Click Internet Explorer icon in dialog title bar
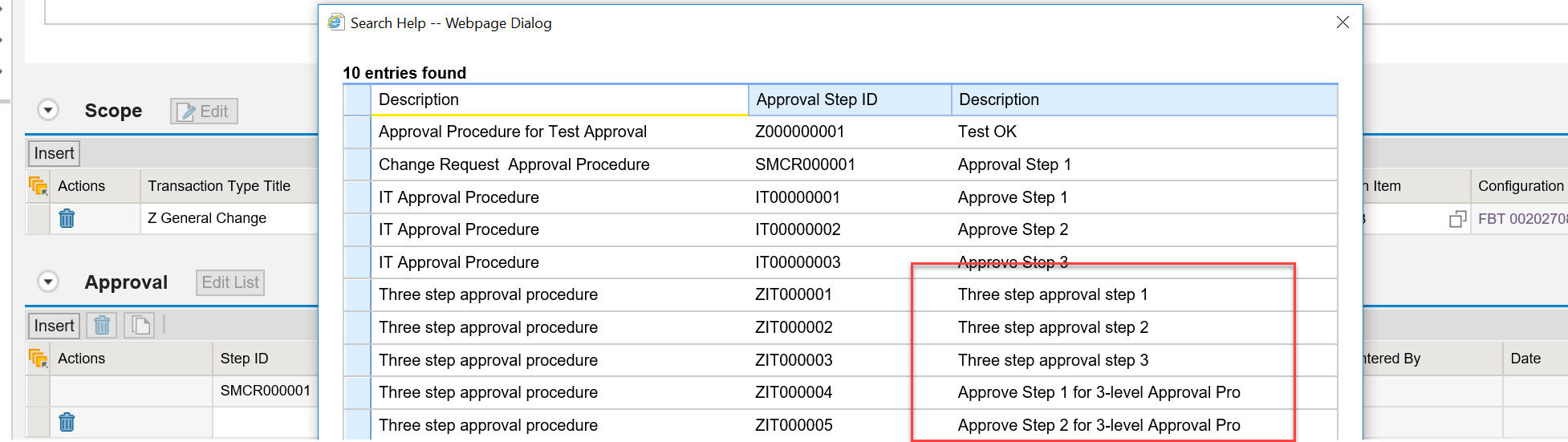This screenshot has height=442, width=1568. (335, 22)
